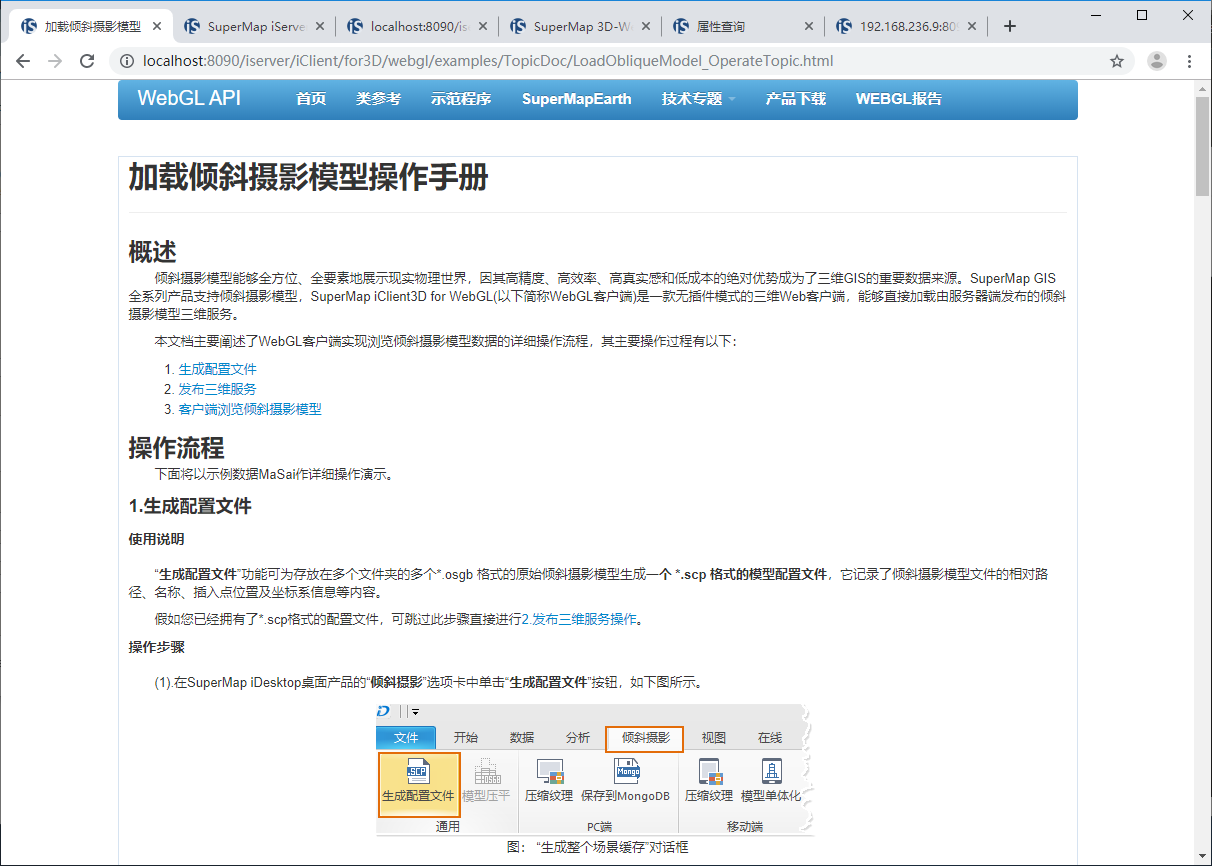1212x866 pixels.
Task: Open 产品下载 in the navbar
Action: click(796, 99)
